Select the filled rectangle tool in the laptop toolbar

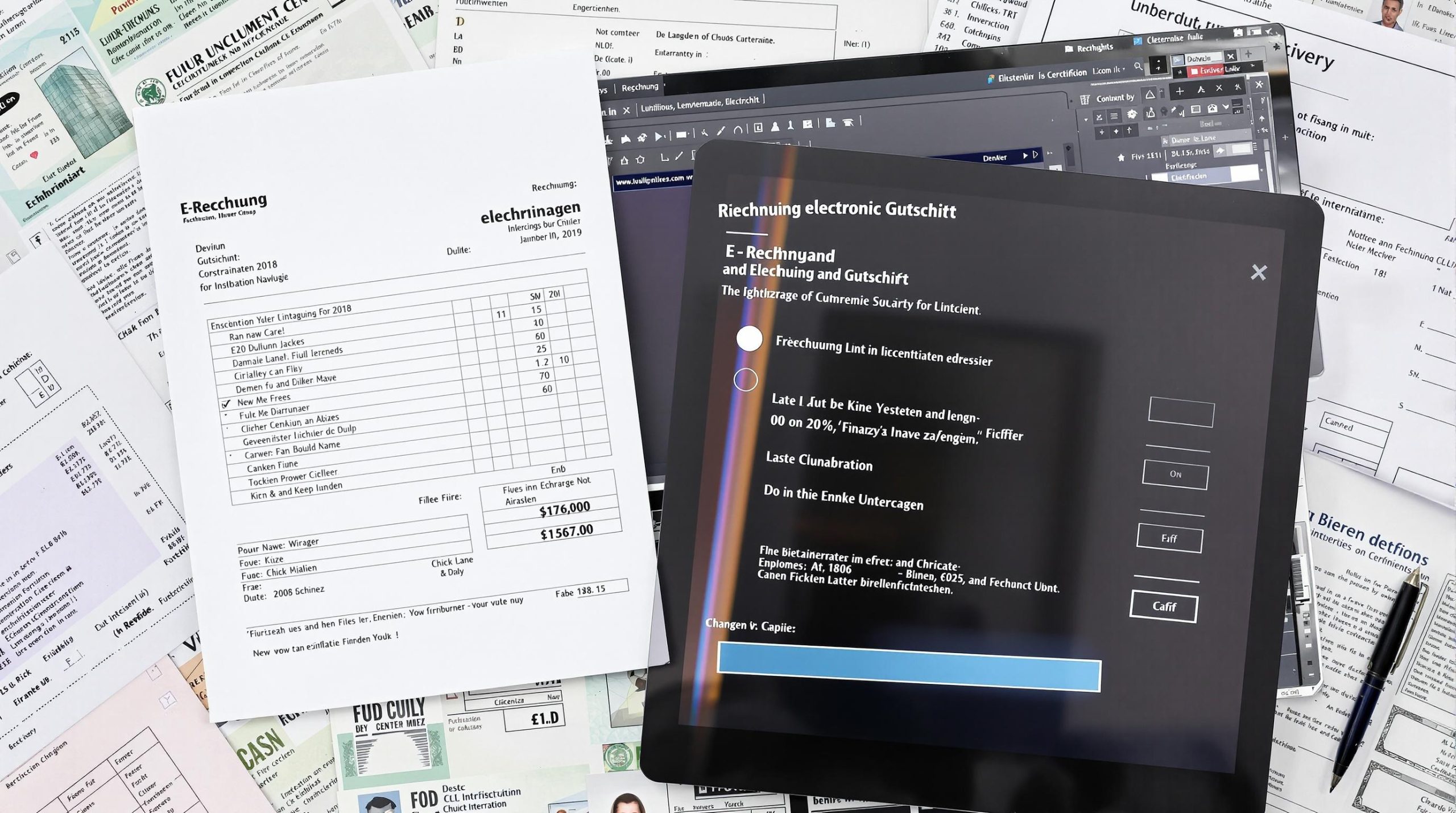click(x=681, y=135)
